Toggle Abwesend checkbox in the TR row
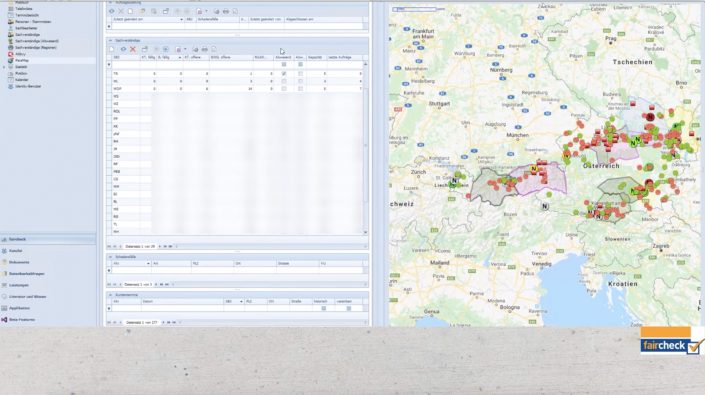 [284, 73]
